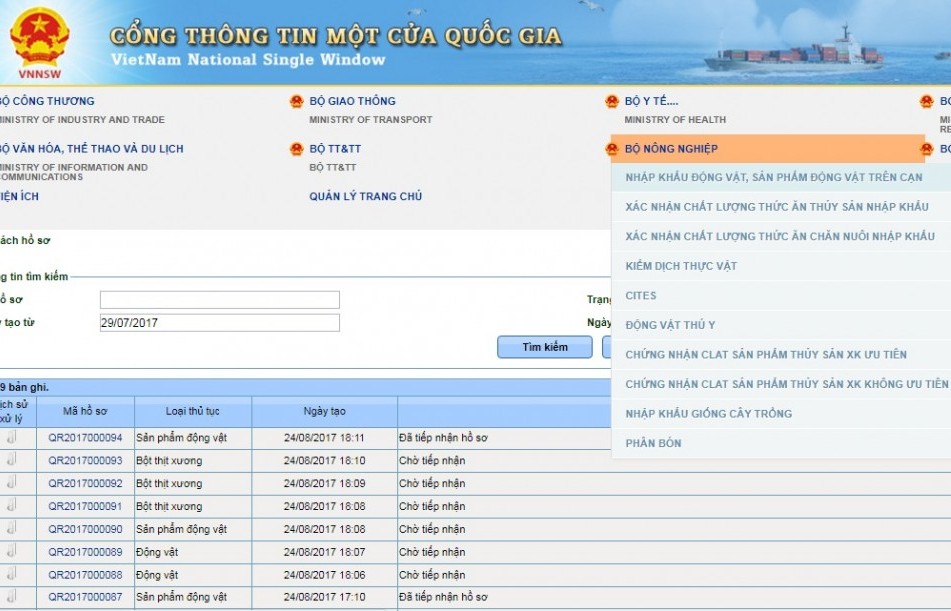The width and height of the screenshot is (951, 611).
Task: Open the Bộ Công Thương menu
Action: tap(47, 101)
